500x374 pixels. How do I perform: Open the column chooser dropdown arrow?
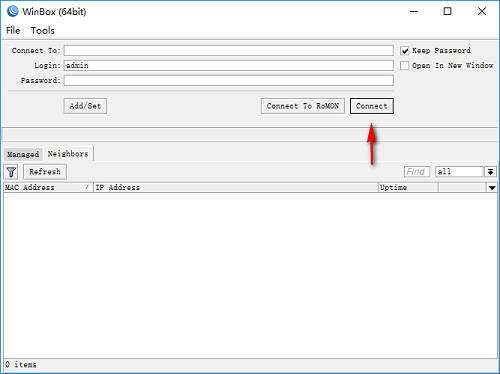[x=492, y=188]
